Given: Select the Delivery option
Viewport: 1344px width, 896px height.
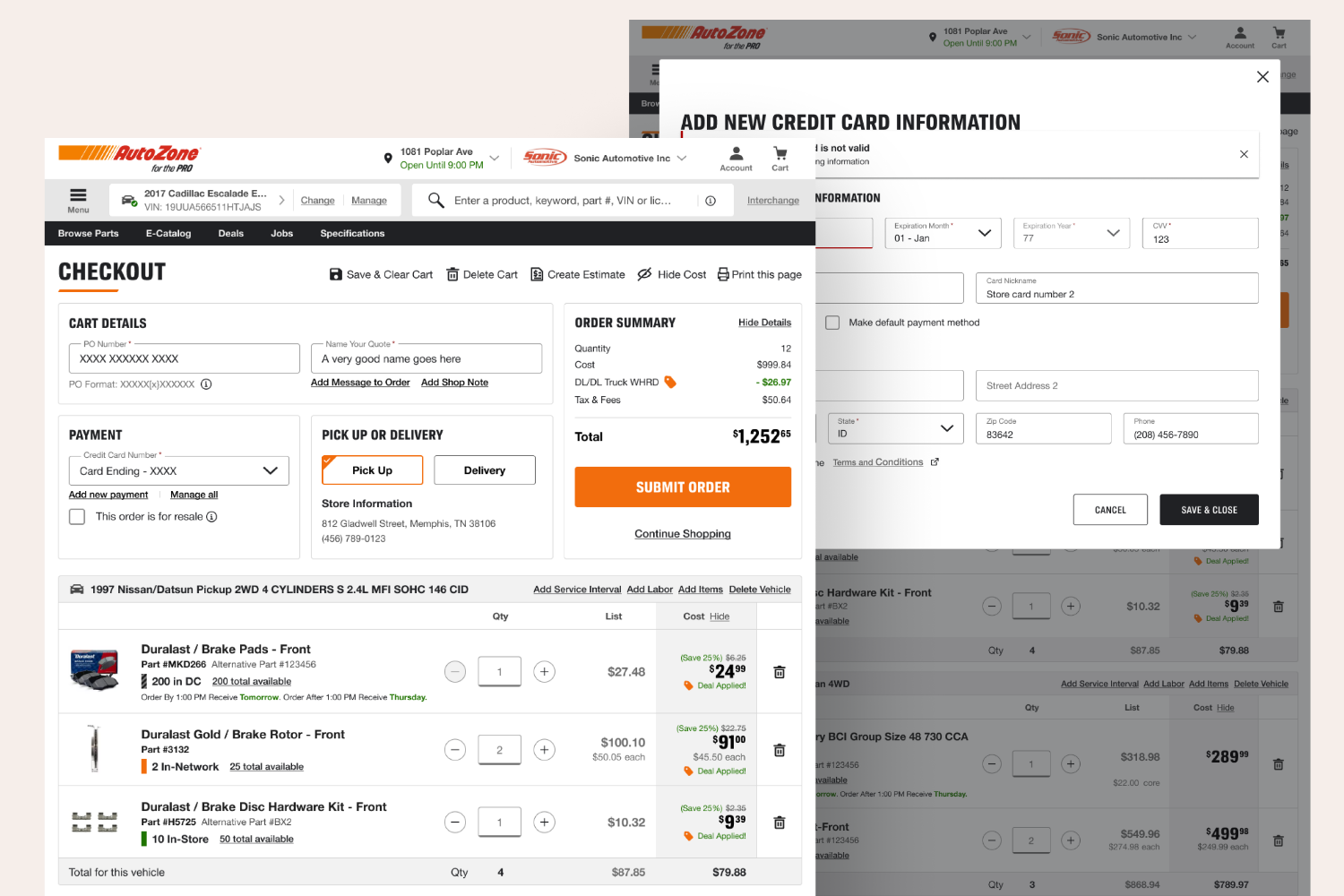Looking at the screenshot, I should click(485, 470).
